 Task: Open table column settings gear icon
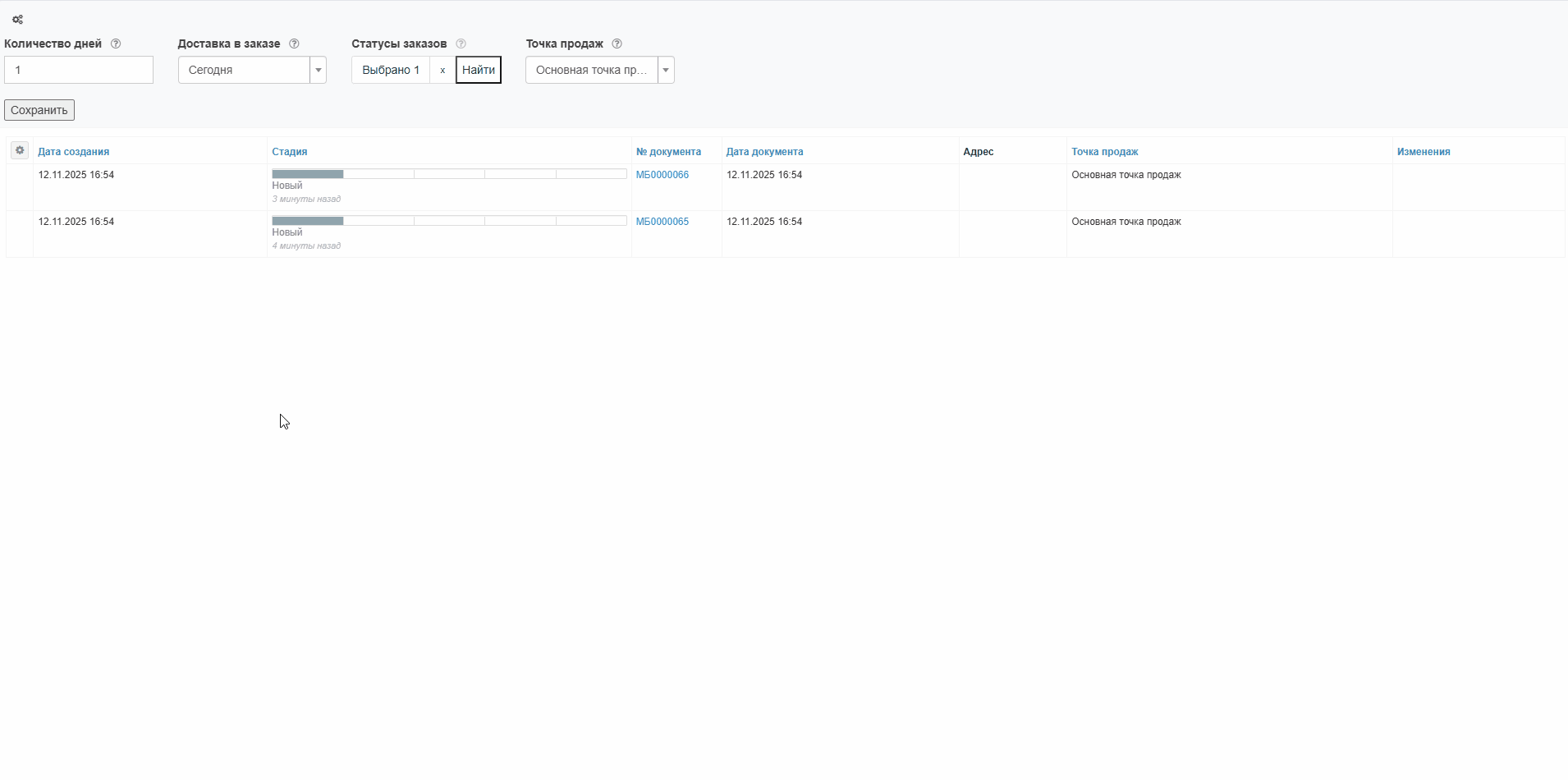coord(20,150)
